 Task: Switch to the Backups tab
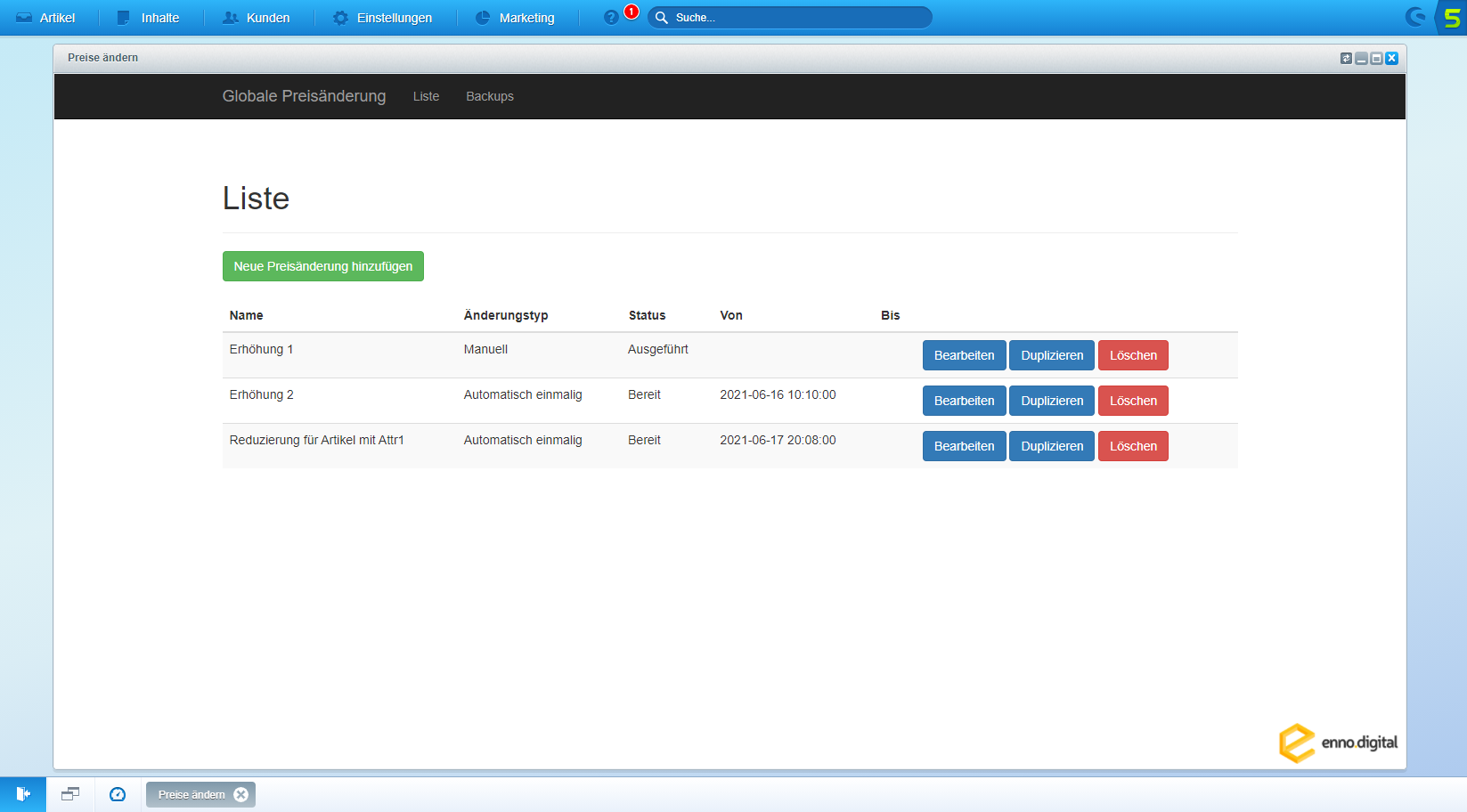pos(490,96)
